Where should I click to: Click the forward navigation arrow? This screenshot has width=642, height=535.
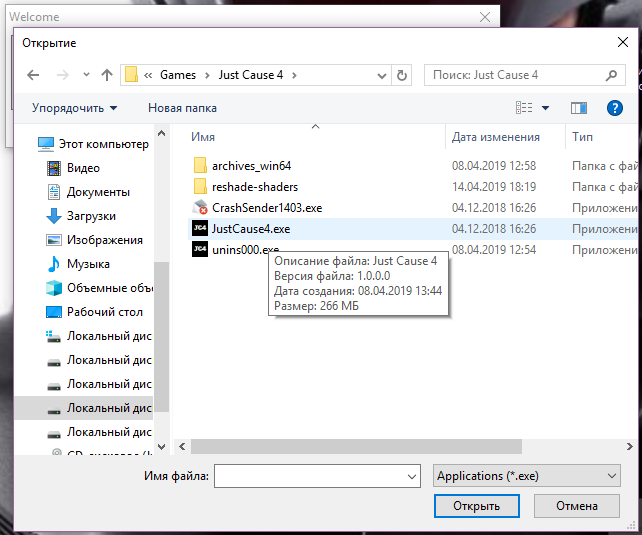63,75
